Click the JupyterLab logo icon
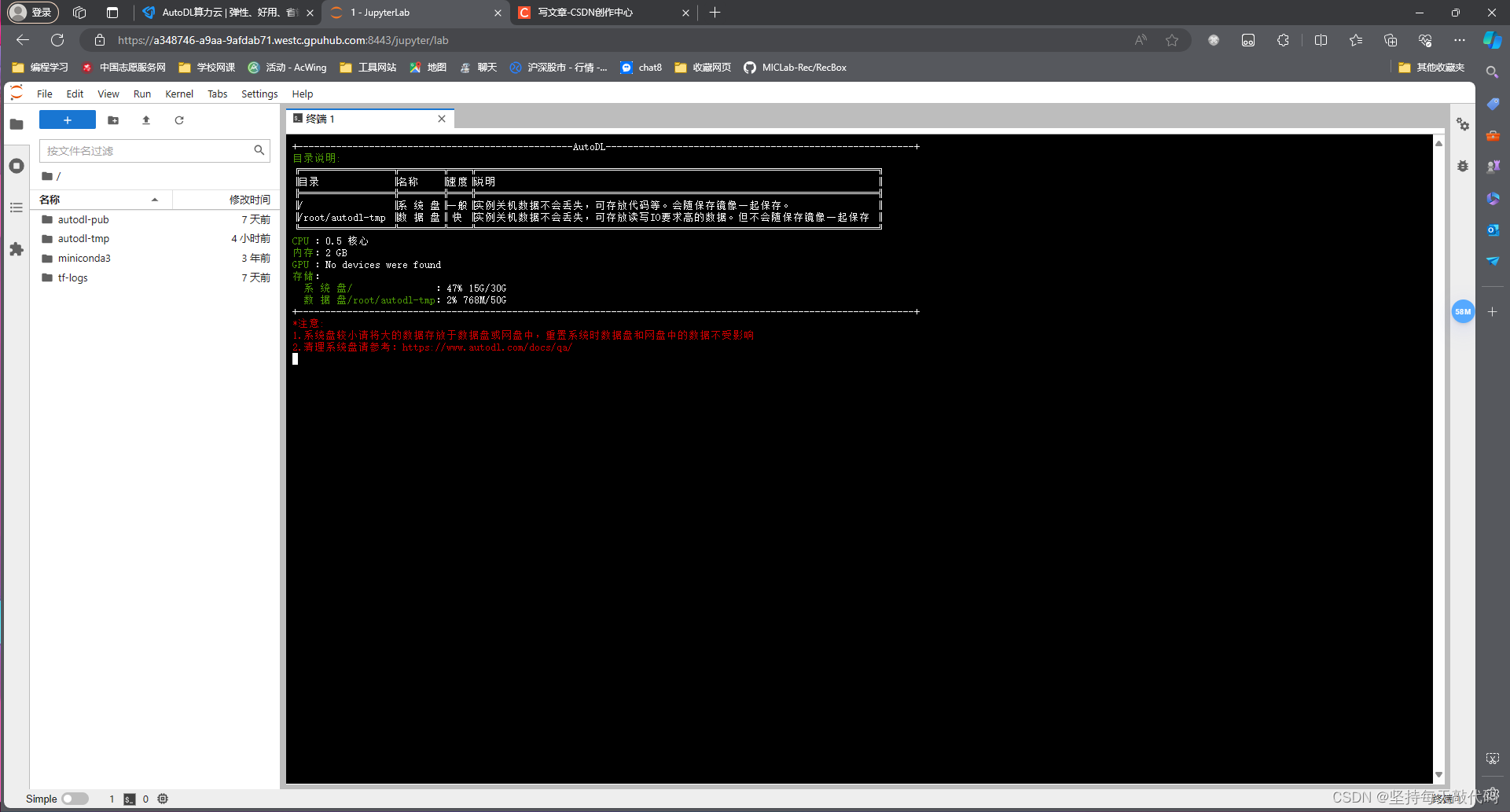 click(17, 94)
